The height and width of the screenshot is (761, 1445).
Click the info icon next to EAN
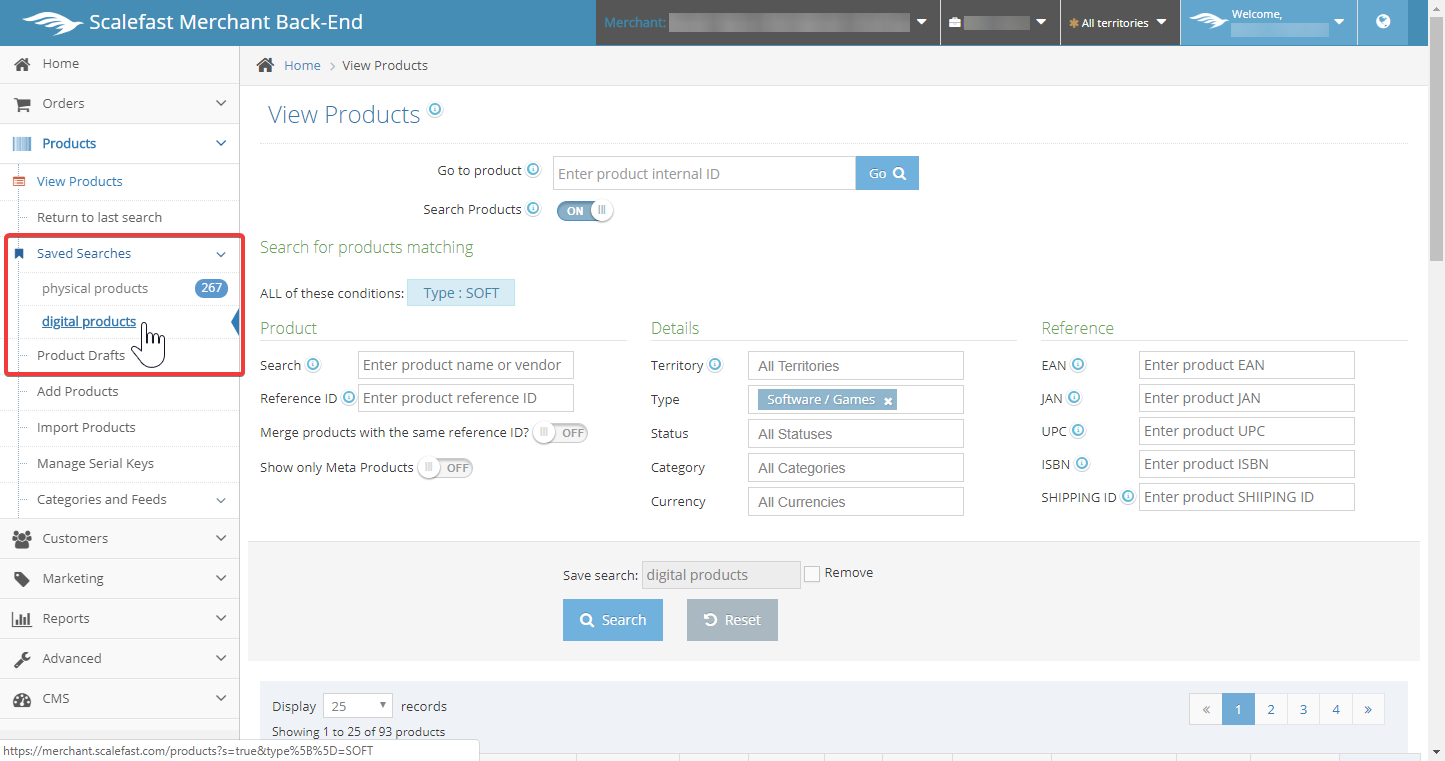1078,365
